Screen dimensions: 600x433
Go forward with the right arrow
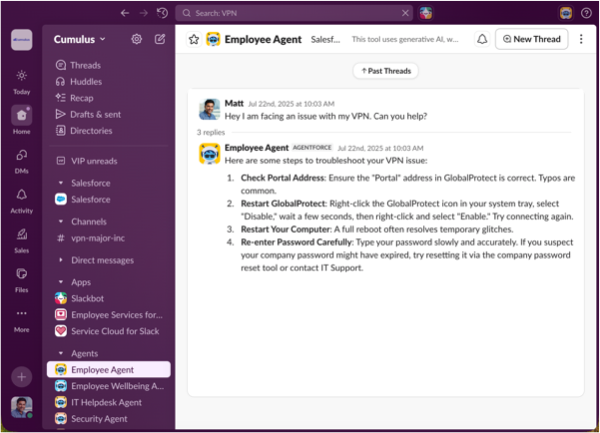click(x=144, y=13)
